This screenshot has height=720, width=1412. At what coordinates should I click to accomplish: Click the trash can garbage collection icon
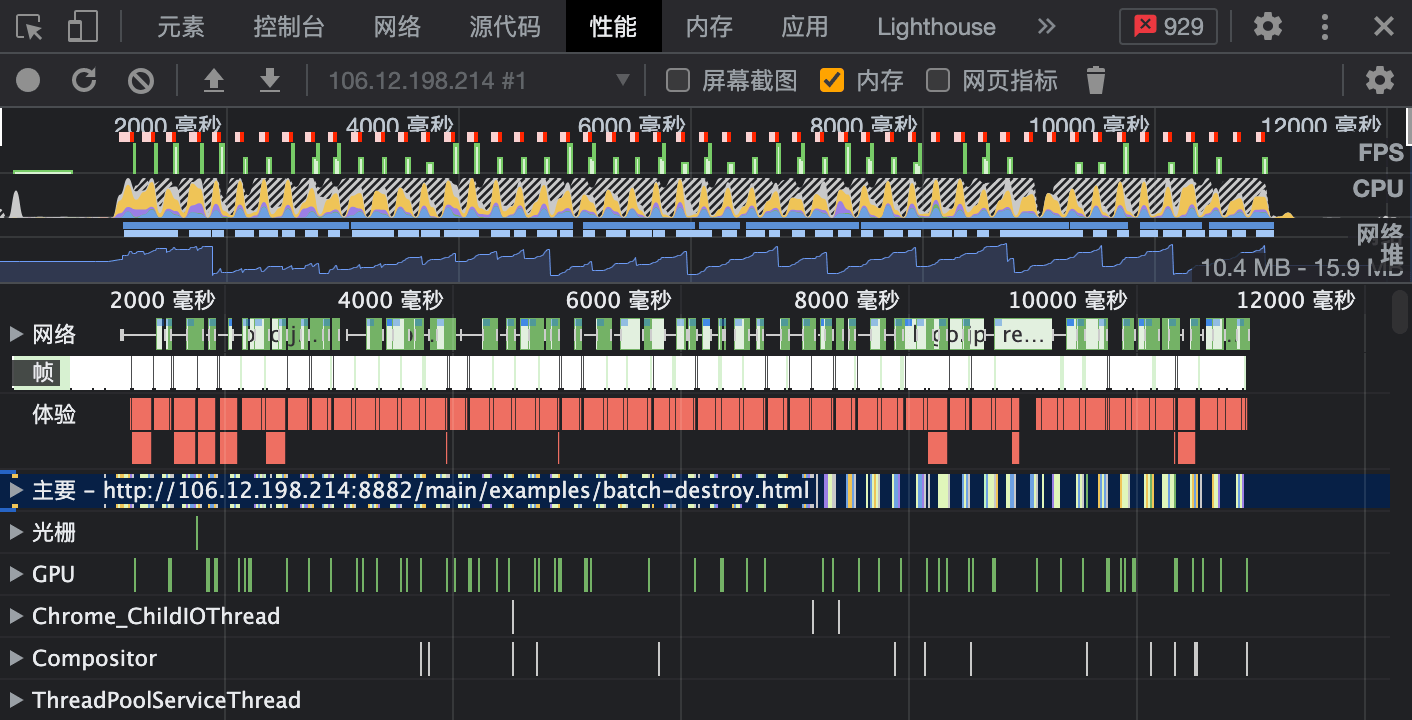pyautogui.click(x=1096, y=80)
